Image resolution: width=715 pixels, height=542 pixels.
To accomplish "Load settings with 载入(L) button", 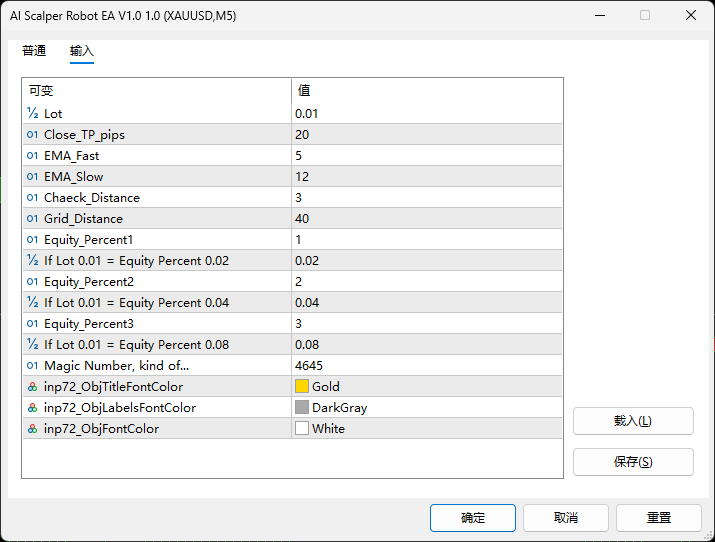I will pos(633,421).
